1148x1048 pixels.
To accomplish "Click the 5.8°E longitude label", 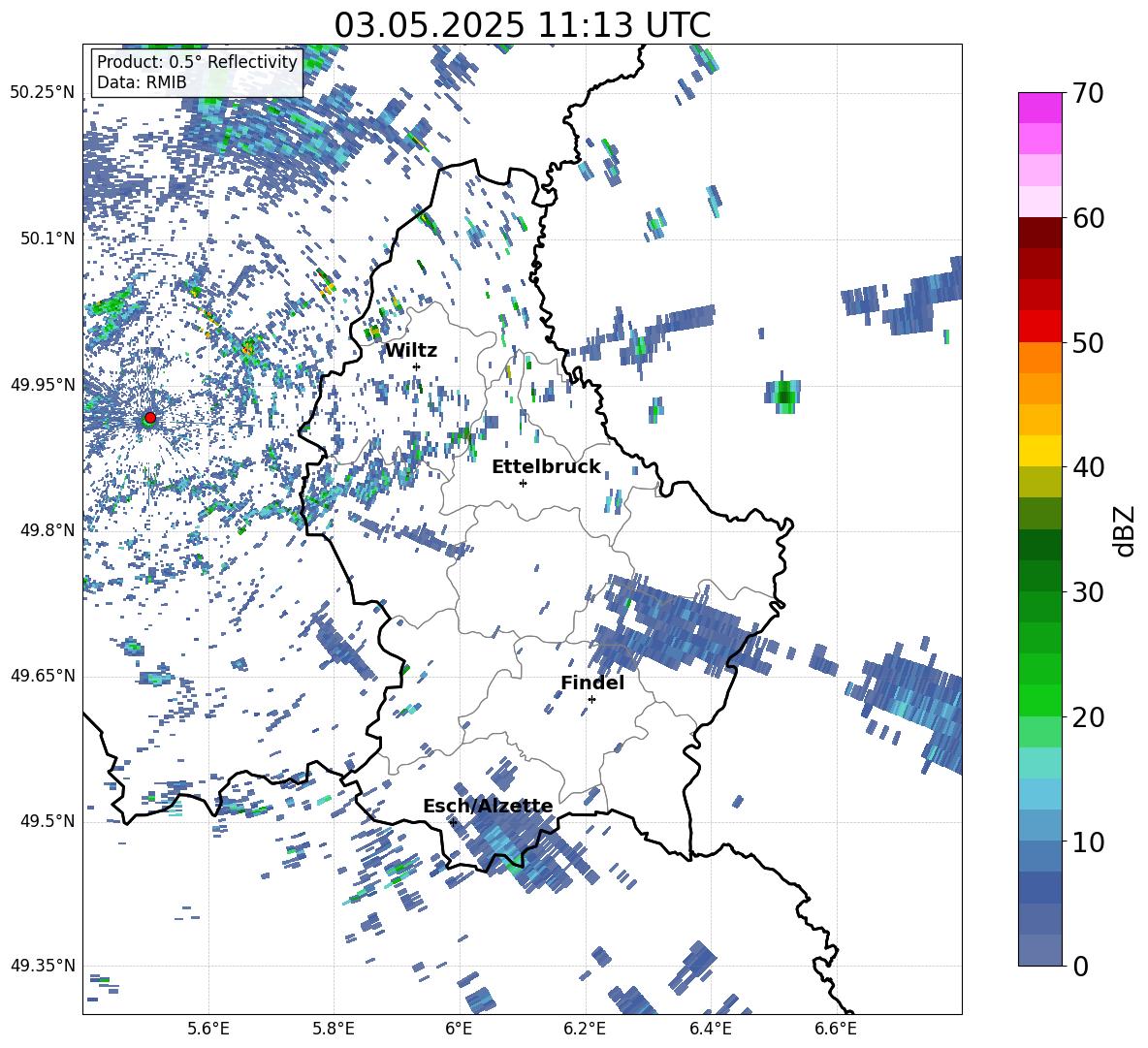I will pos(334,1030).
